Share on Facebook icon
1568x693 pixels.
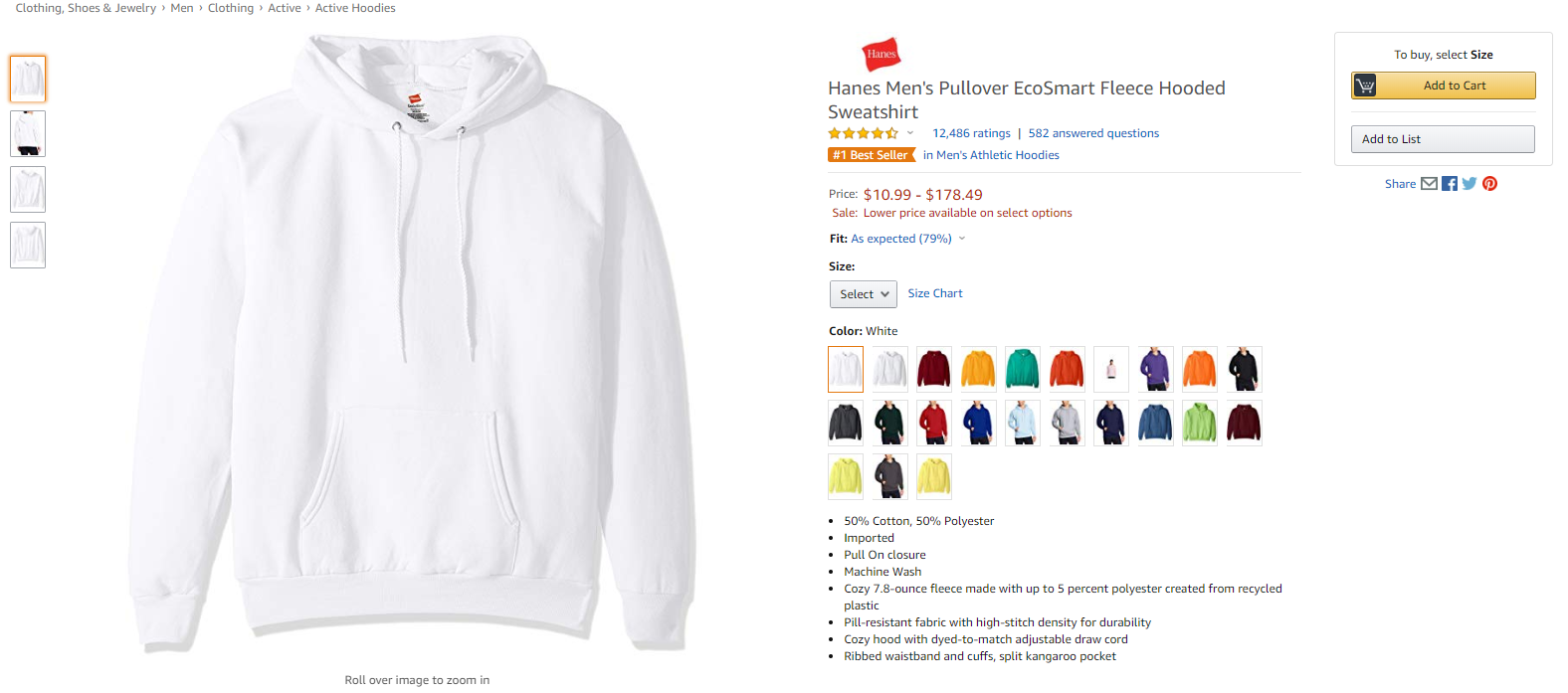tap(1450, 184)
